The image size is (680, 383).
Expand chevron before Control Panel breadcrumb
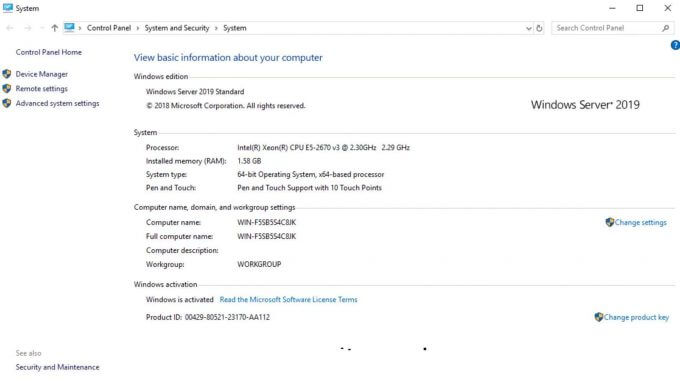coord(80,28)
